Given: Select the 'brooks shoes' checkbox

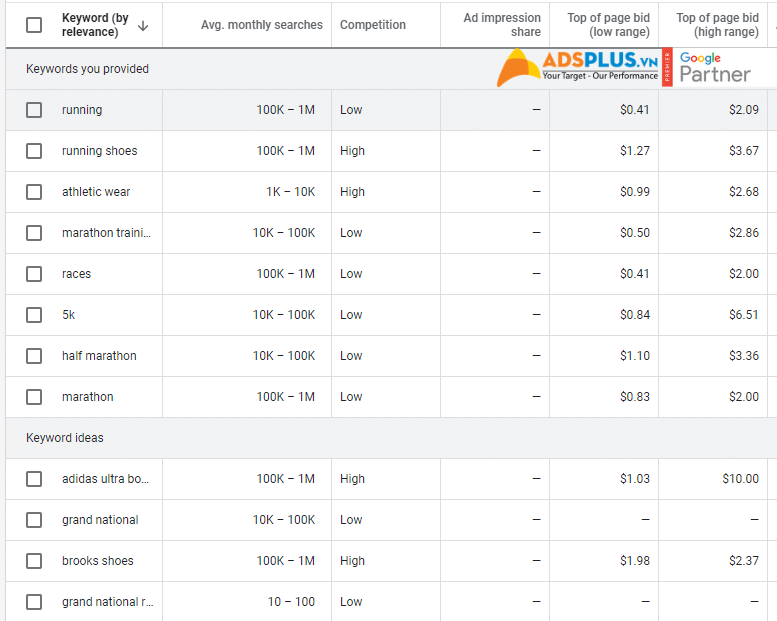Looking at the screenshot, I should tap(34, 561).
